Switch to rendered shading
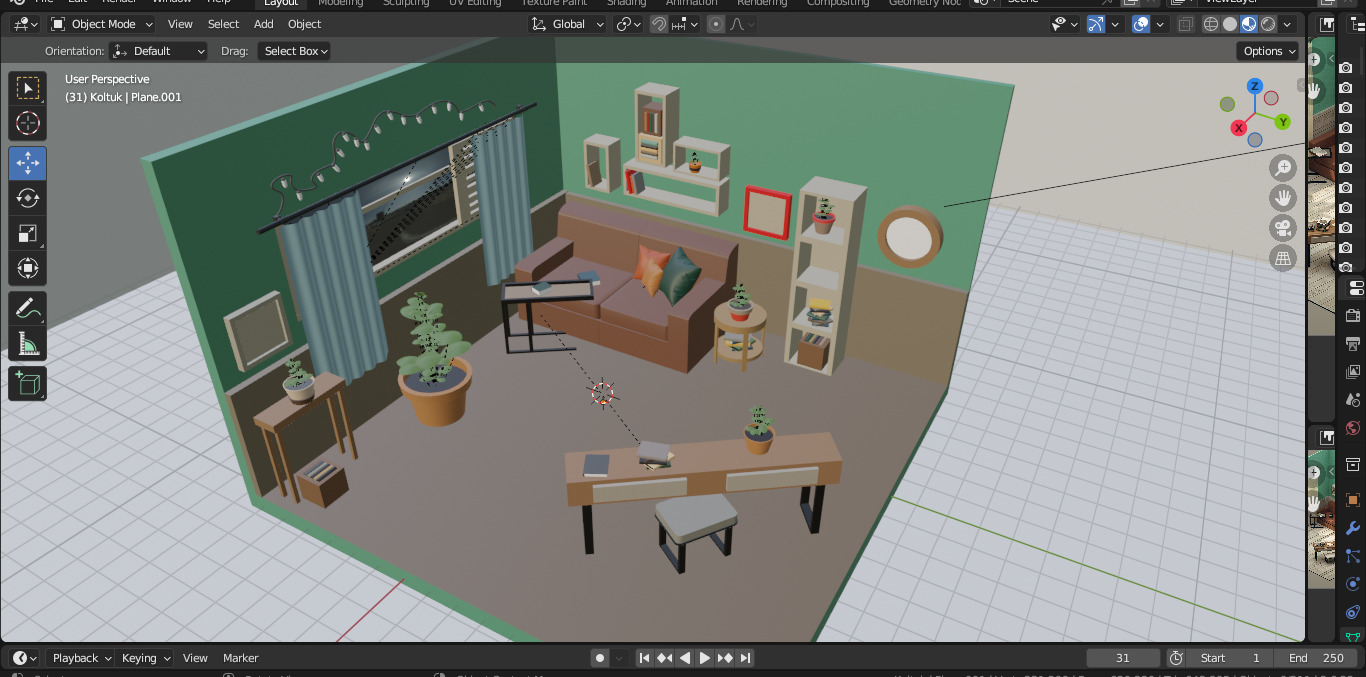The image size is (1366, 677). click(1268, 24)
